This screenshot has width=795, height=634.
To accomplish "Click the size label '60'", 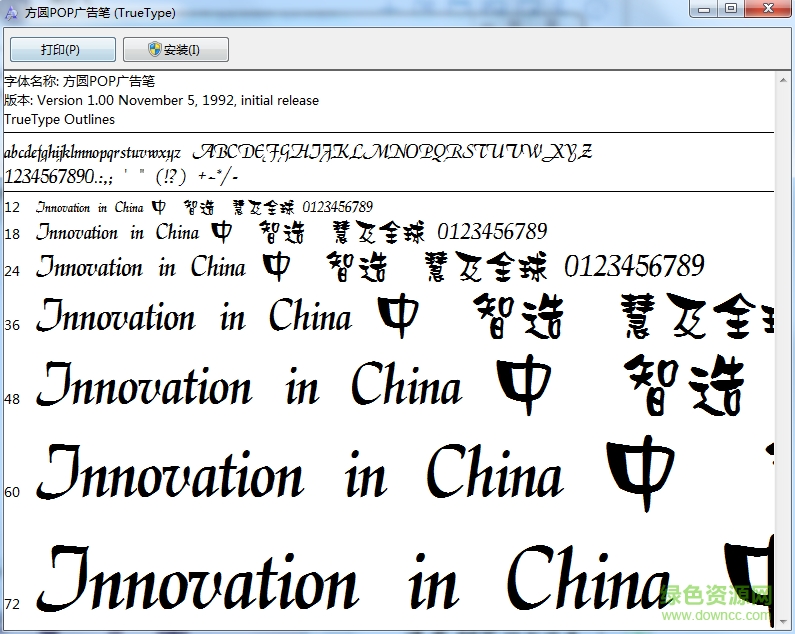I will [x=12, y=492].
